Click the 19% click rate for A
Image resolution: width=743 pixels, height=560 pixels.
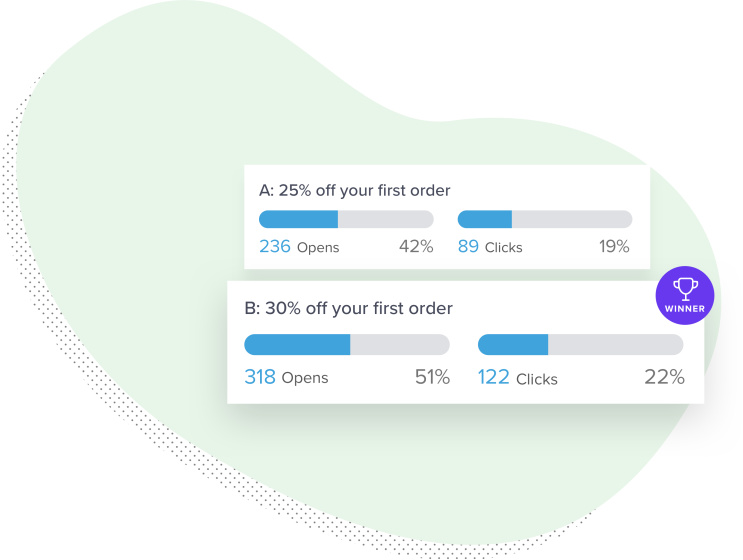click(x=614, y=246)
